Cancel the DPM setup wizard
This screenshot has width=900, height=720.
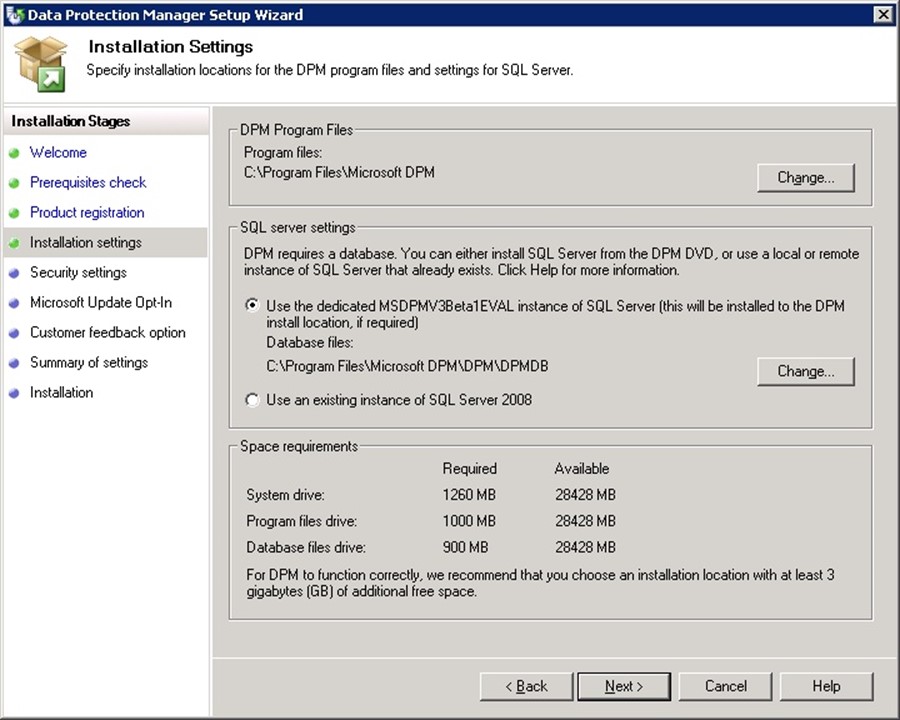tap(725, 686)
